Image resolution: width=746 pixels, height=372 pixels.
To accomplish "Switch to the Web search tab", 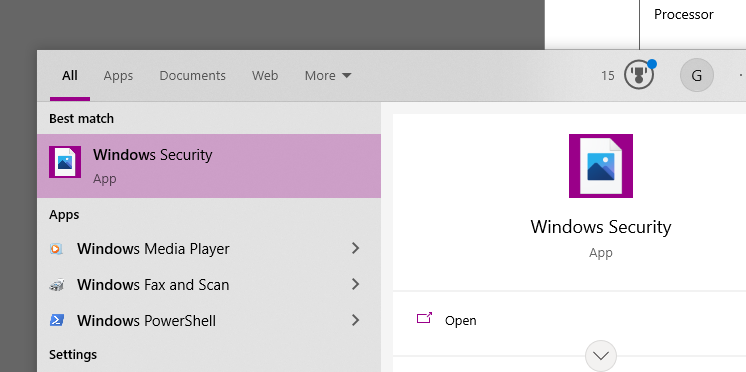I will pyautogui.click(x=265, y=76).
